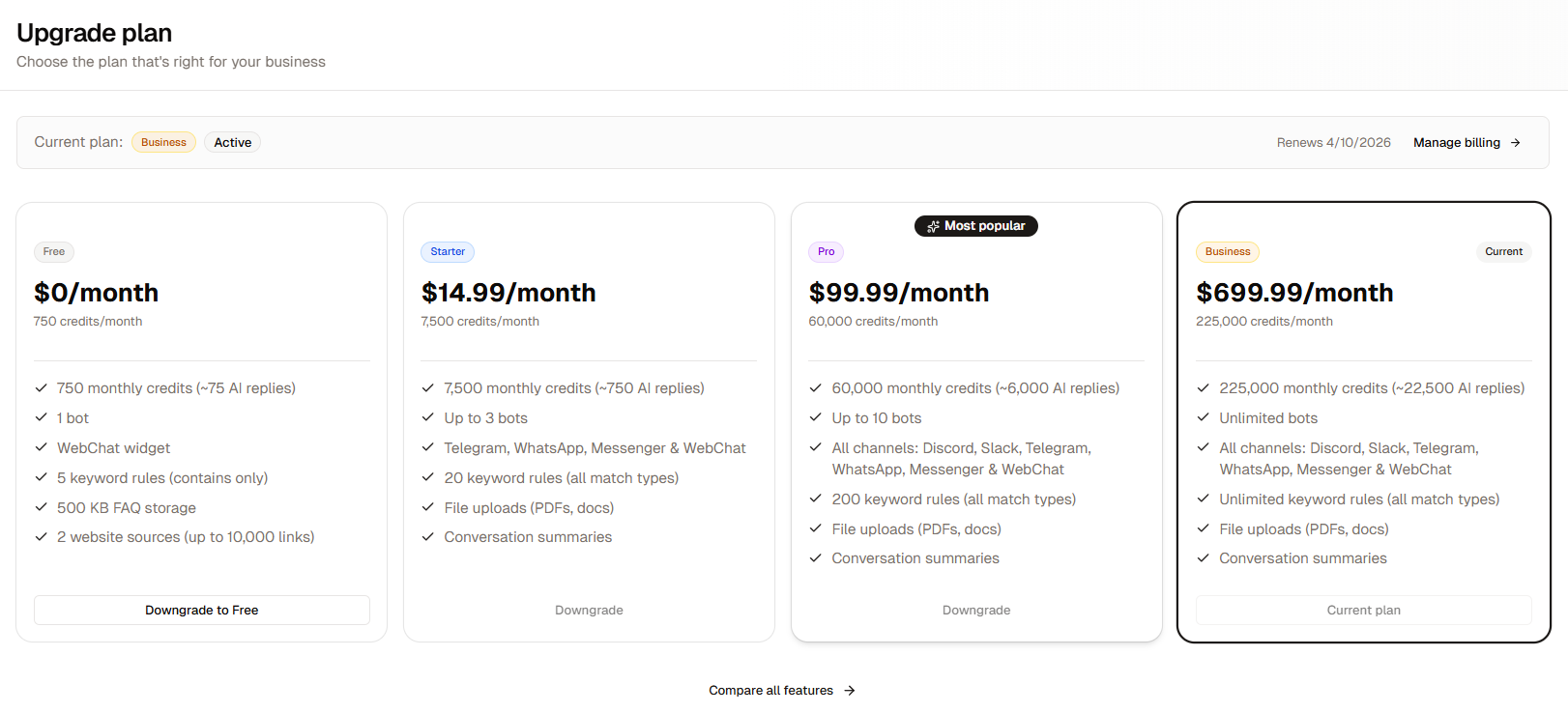The width and height of the screenshot is (1568, 713).
Task: Click checkmark icon beside WebChat widget
Action: pos(42,447)
